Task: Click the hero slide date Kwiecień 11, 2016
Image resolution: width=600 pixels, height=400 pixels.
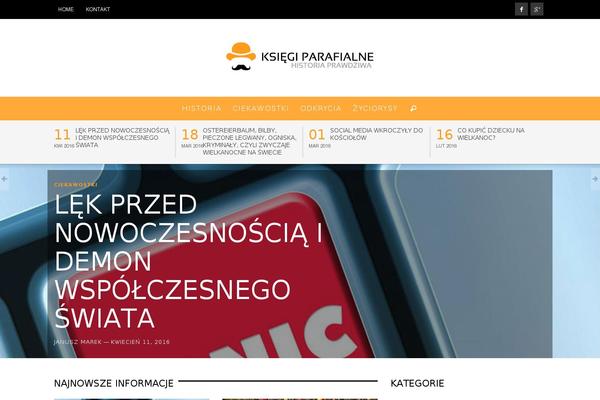Action: click(x=140, y=342)
